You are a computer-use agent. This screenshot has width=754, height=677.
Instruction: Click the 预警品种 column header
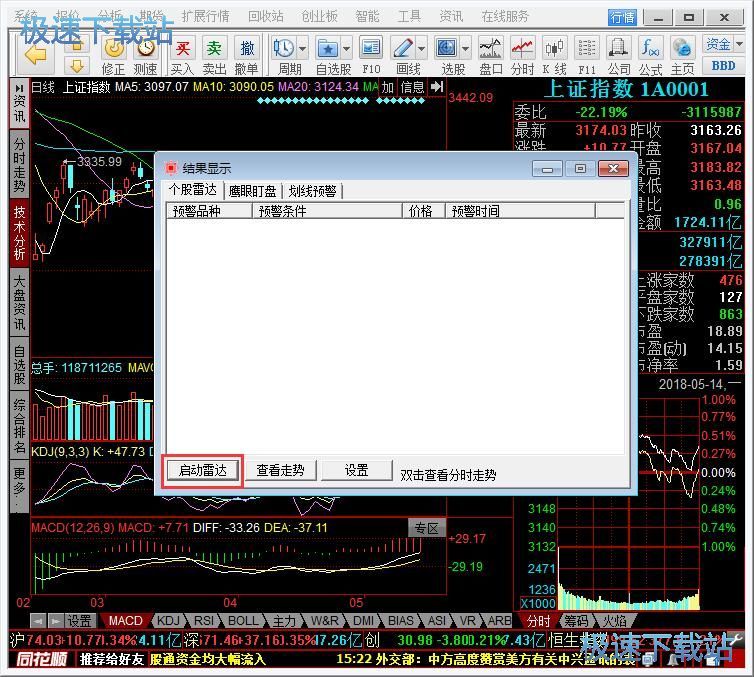[196, 211]
